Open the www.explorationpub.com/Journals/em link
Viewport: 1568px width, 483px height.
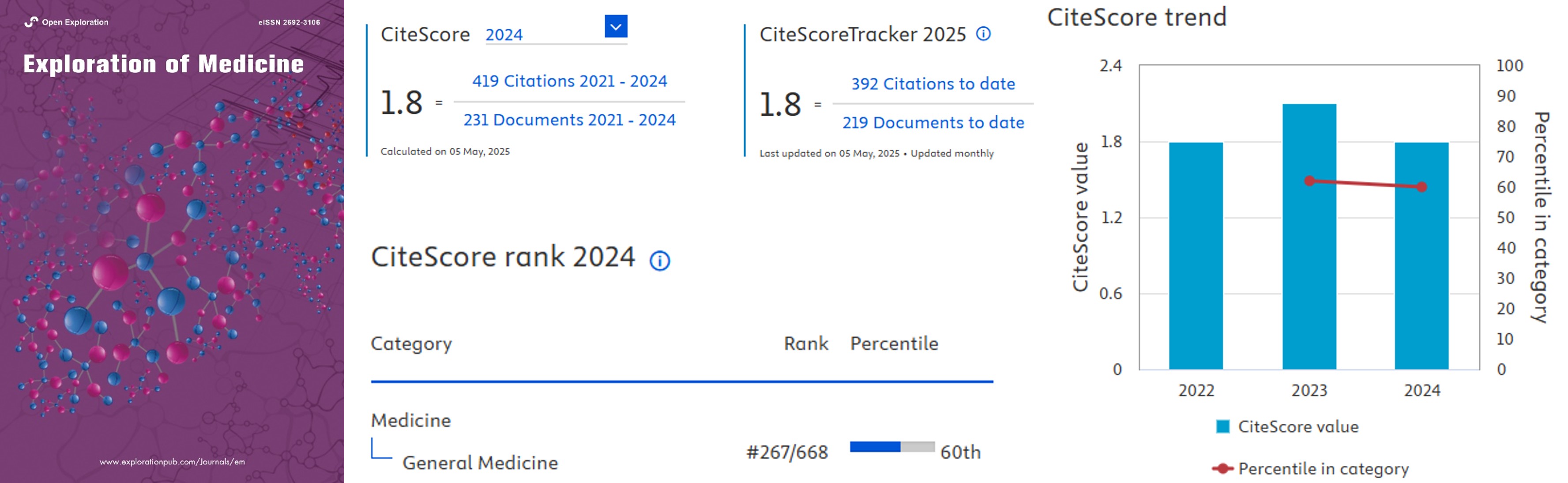pos(172,462)
